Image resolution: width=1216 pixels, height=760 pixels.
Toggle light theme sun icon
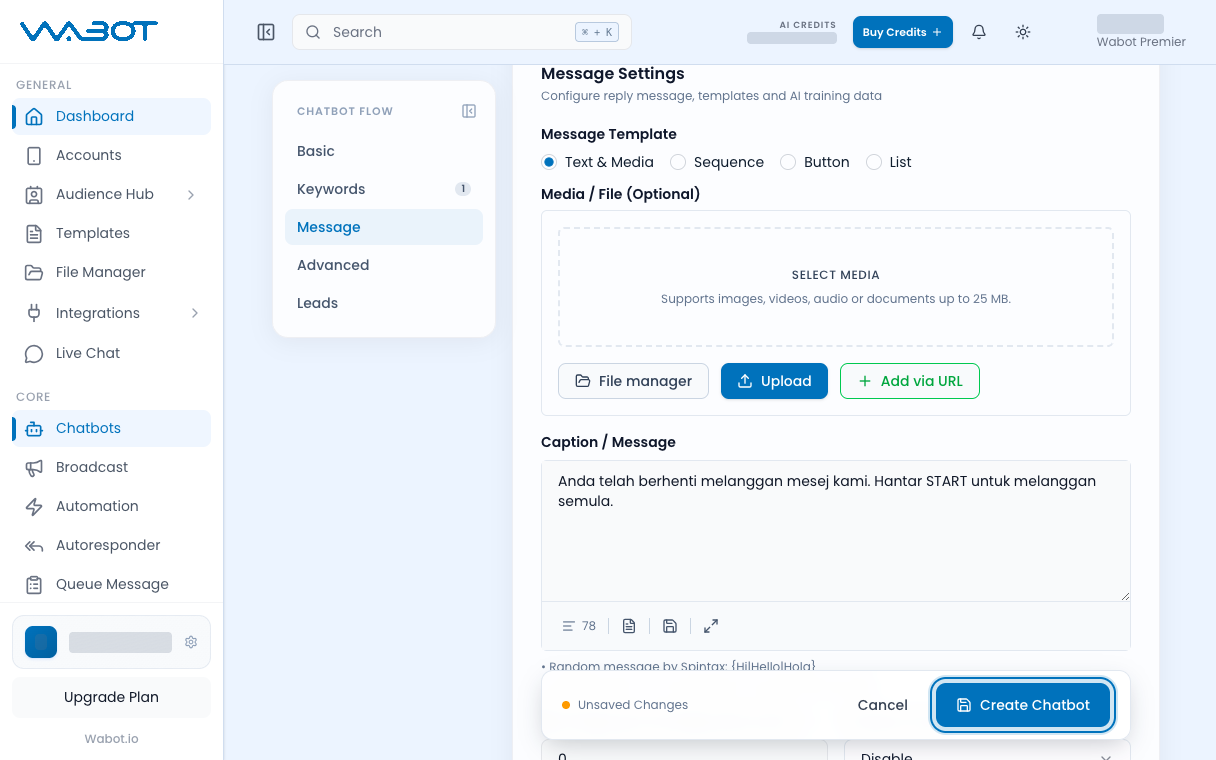(x=1023, y=32)
